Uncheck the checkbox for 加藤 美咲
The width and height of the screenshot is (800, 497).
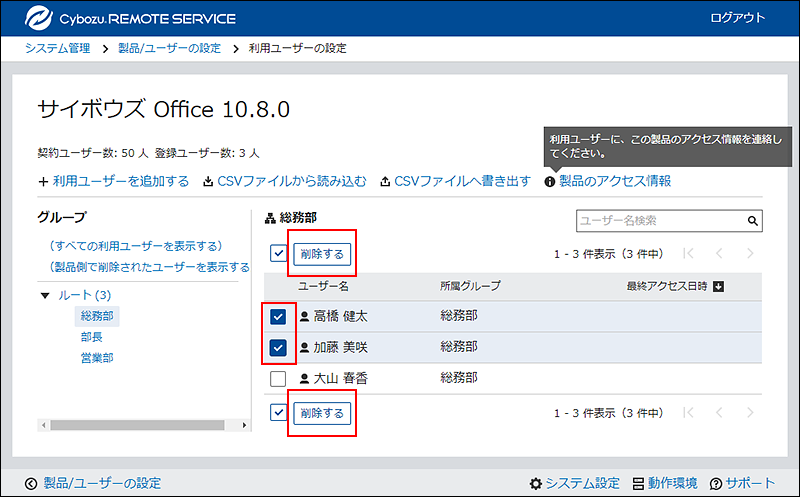(278, 347)
